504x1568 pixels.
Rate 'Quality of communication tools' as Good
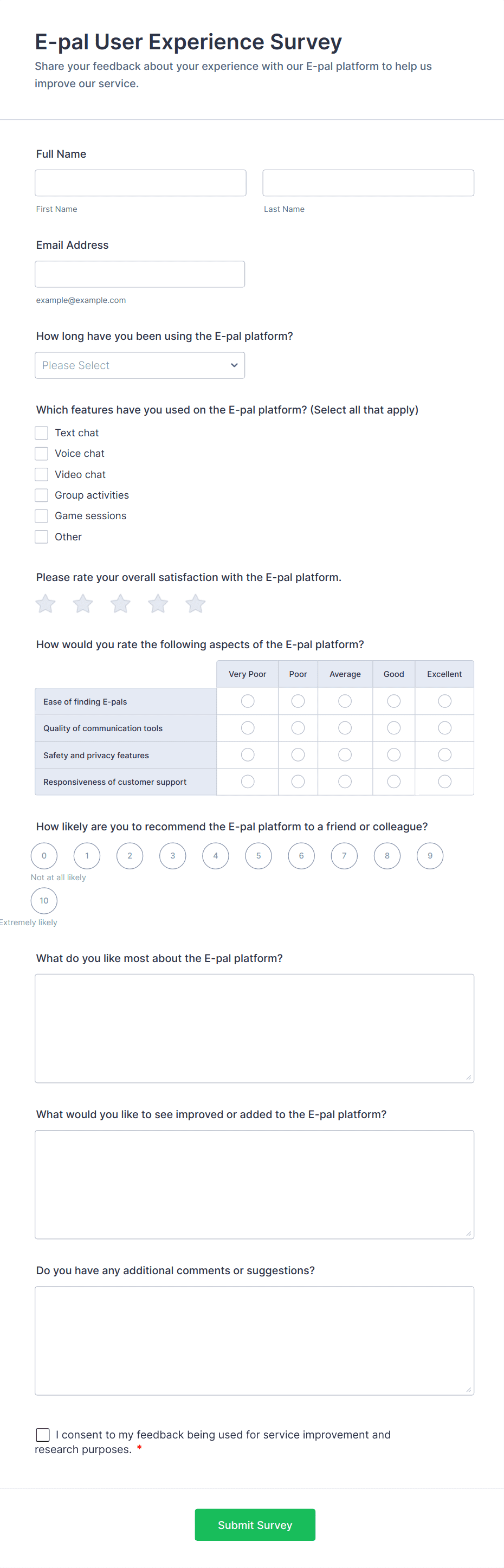(x=393, y=727)
